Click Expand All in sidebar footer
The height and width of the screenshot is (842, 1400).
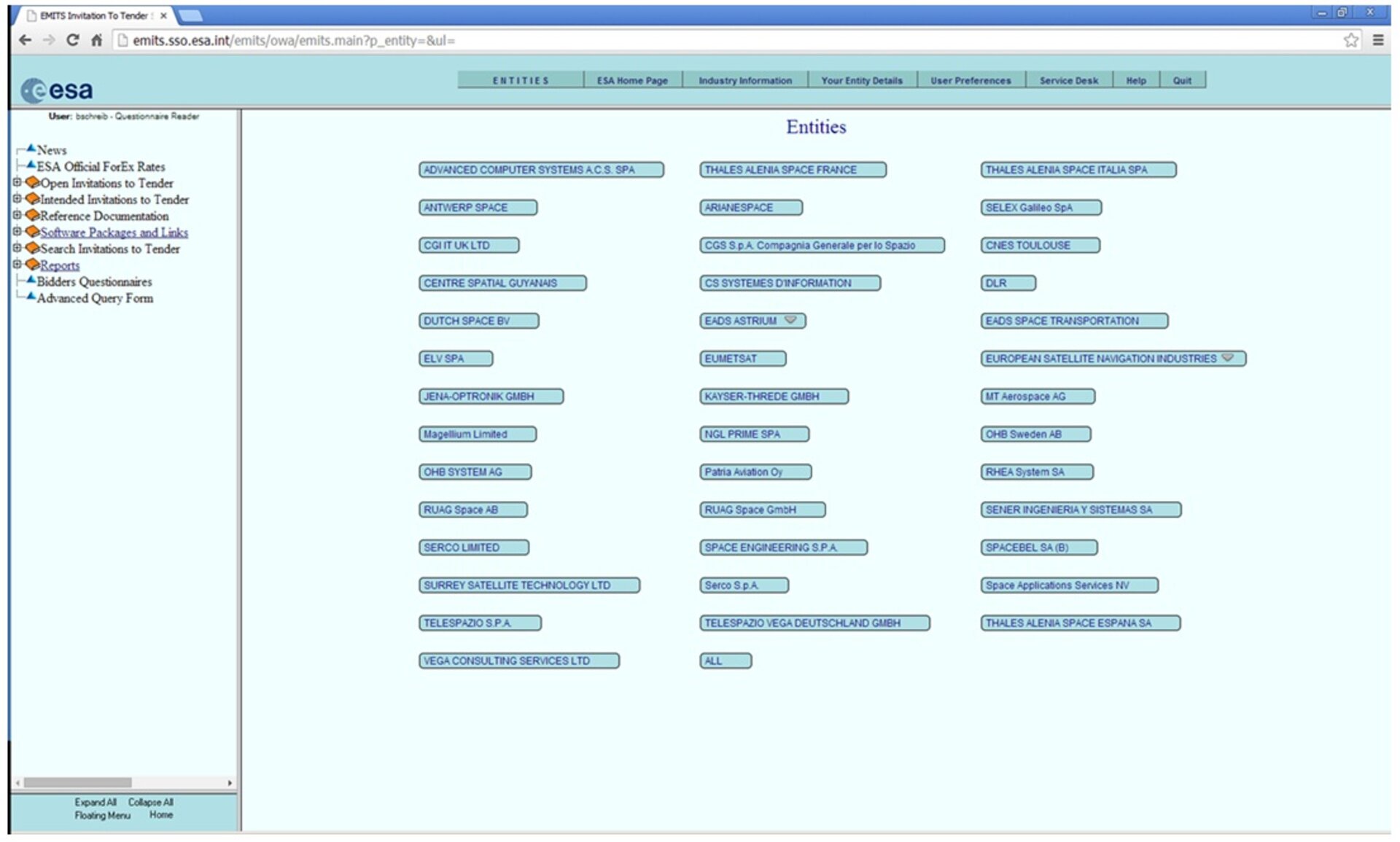pyautogui.click(x=96, y=802)
